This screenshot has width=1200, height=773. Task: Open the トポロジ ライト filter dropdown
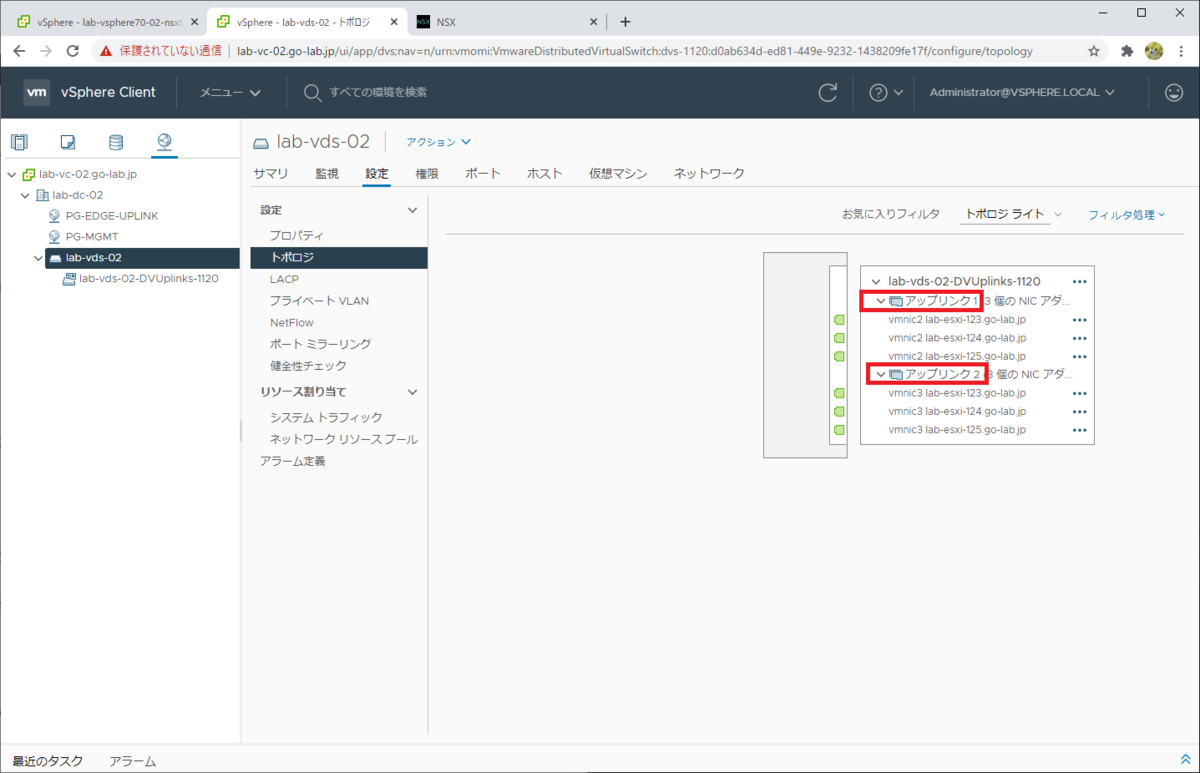click(1013, 214)
